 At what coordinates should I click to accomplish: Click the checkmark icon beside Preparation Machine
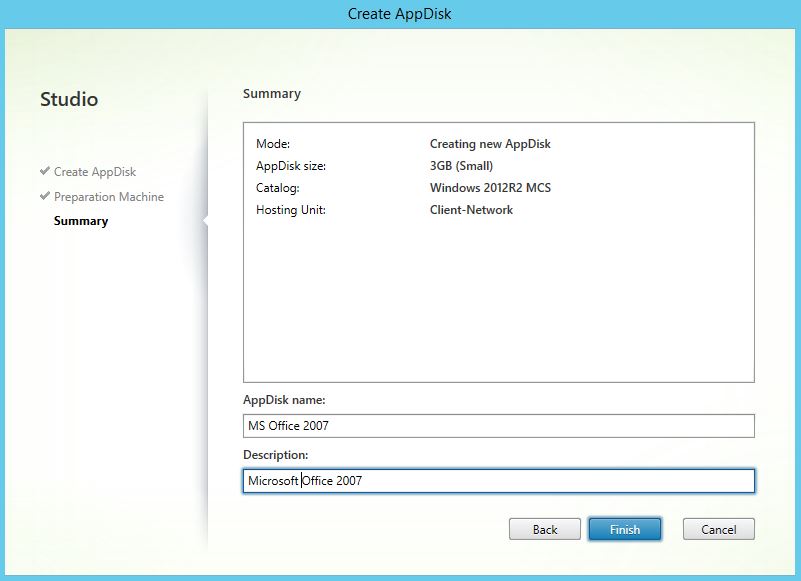(x=45, y=196)
